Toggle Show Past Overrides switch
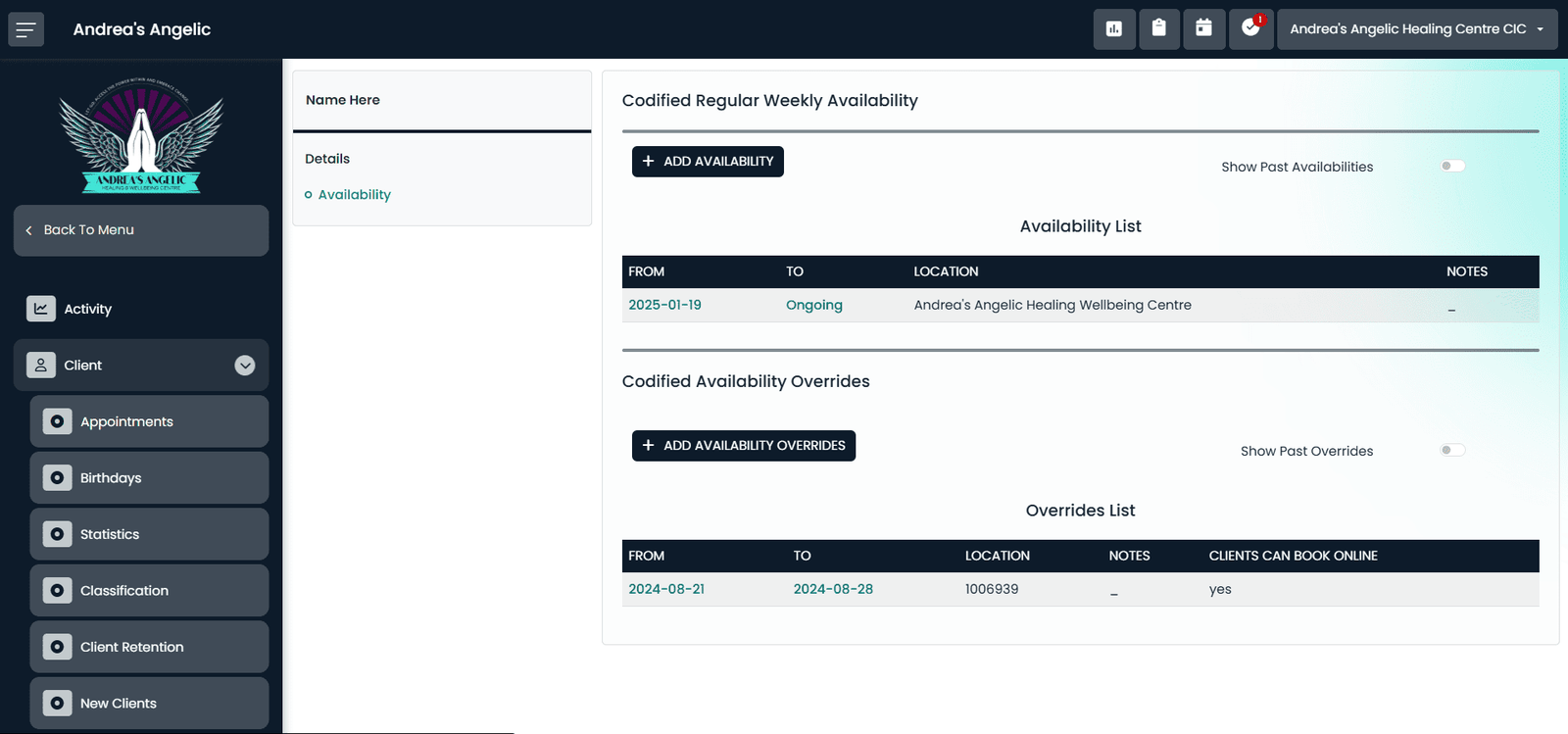The height and width of the screenshot is (734, 1568). [x=1452, y=450]
